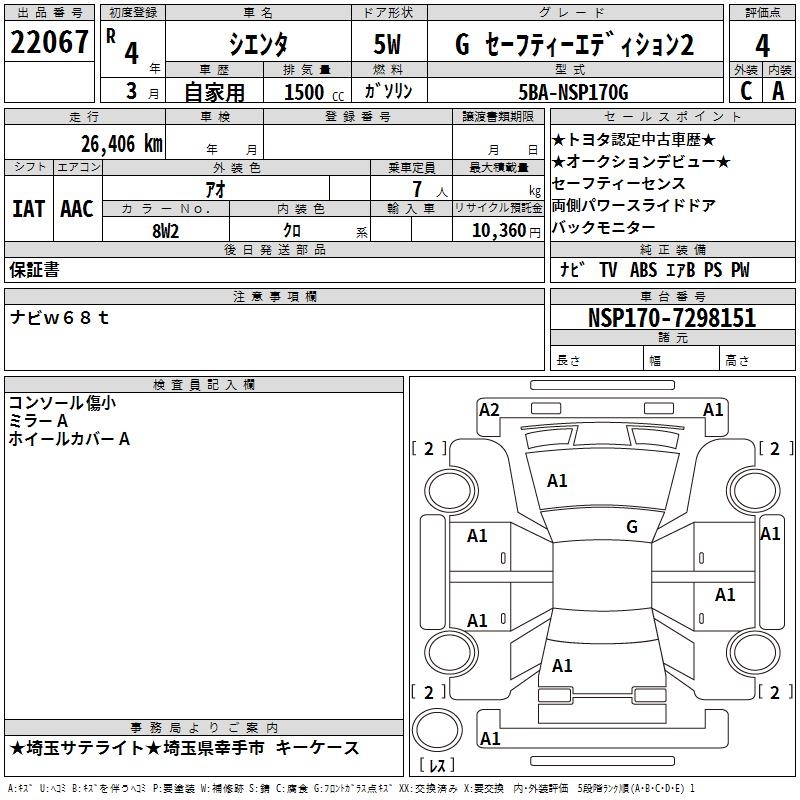800x800 pixels.
Task: Click the inspector note ホイールカバーA
Action: (69, 439)
